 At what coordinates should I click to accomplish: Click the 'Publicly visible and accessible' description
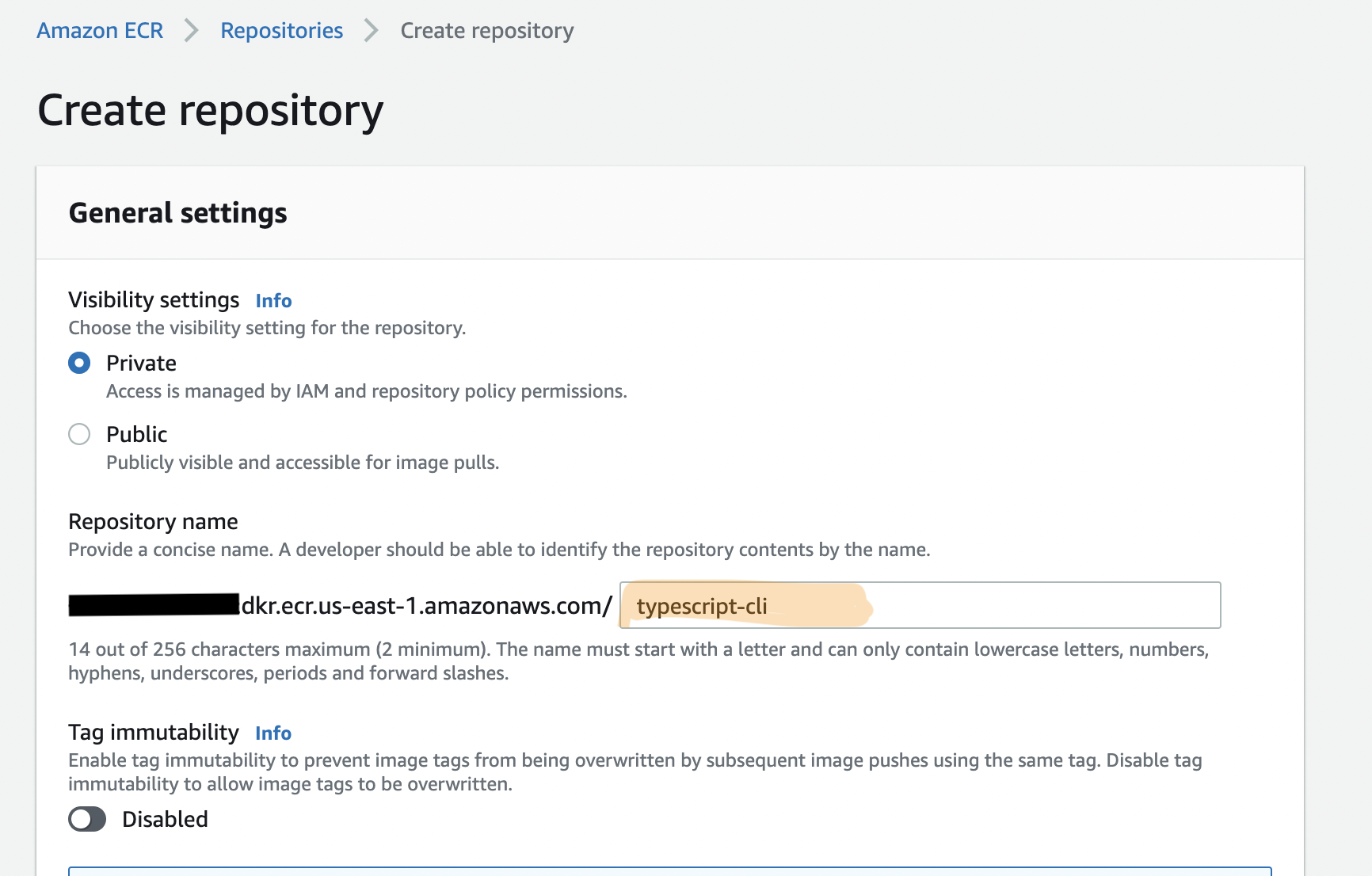pyautogui.click(x=303, y=463)
